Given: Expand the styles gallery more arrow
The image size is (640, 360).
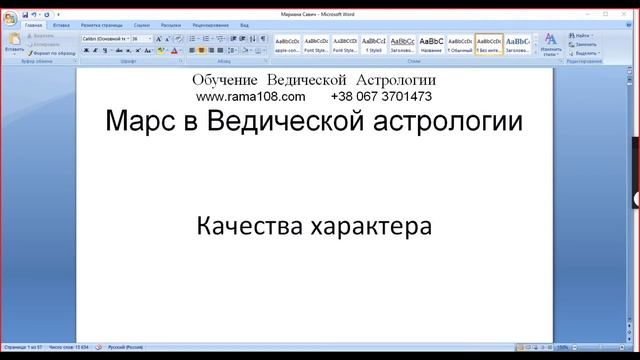Looking at the screenshot, I should [536, 52].
